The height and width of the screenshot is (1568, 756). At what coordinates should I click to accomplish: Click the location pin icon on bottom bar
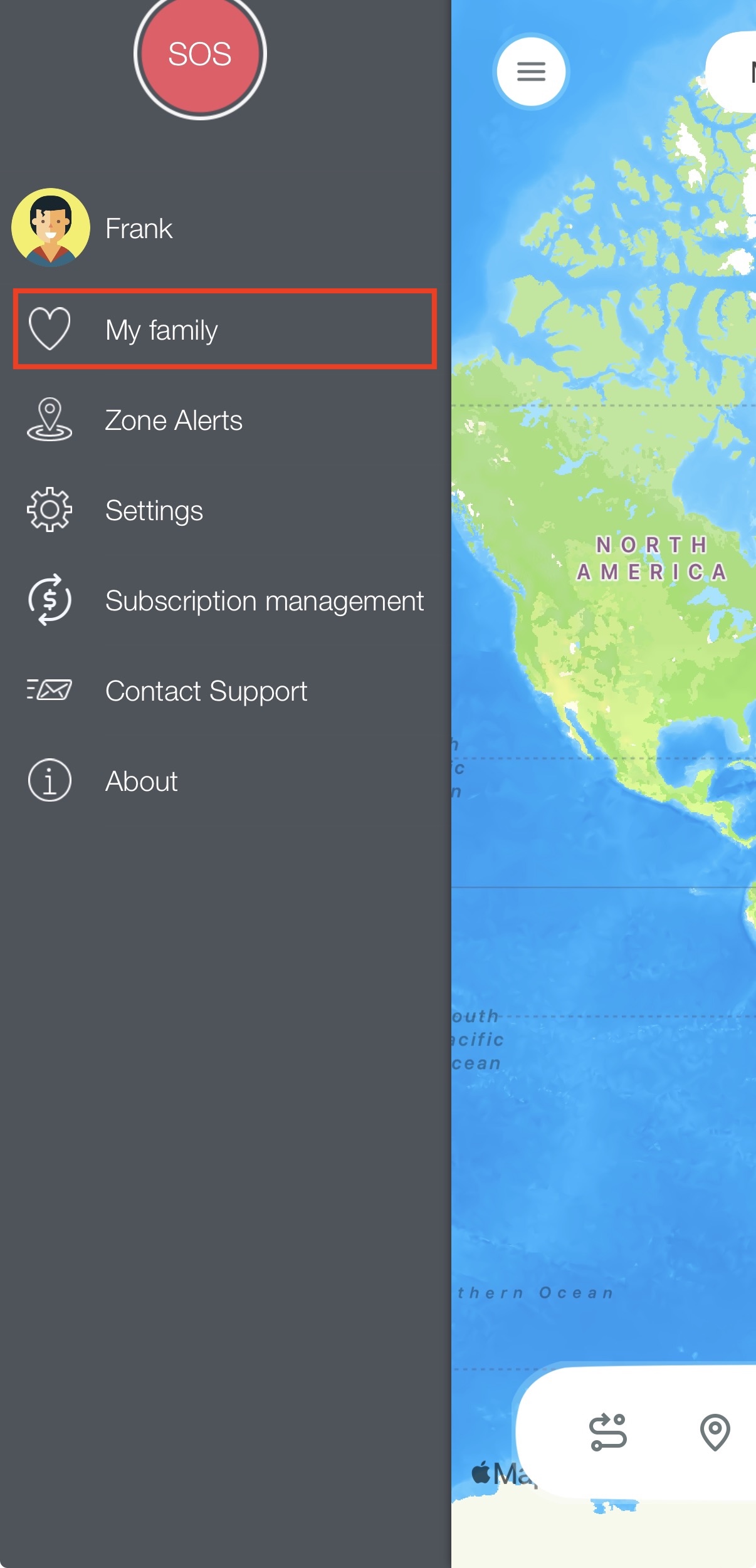715,1432
